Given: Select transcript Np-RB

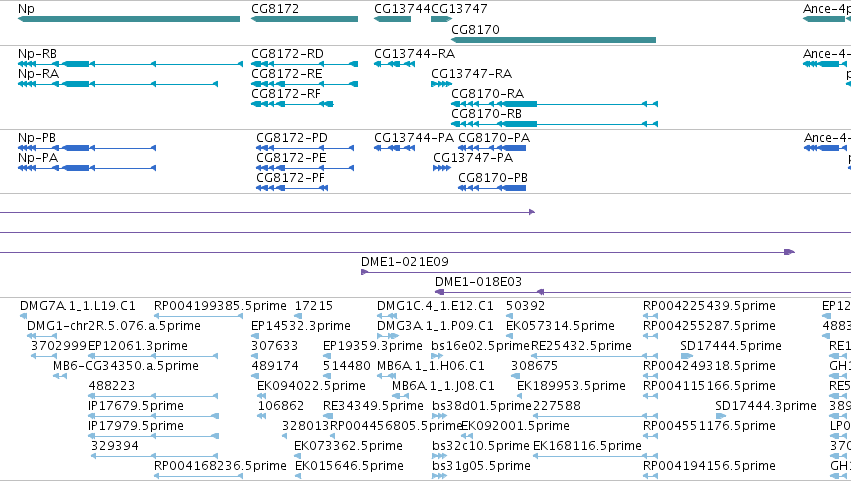Looking at the screenshot, I should 130,64.
